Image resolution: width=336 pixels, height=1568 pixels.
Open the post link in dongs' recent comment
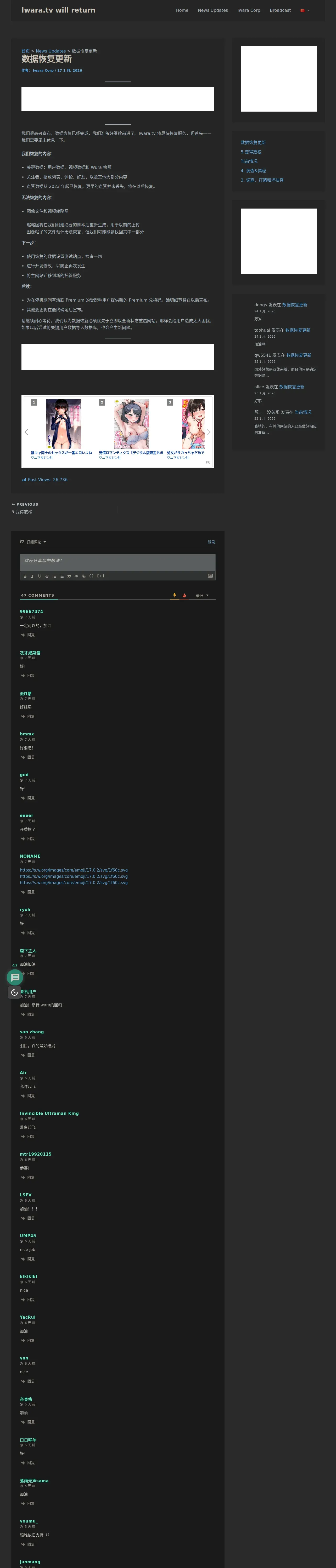pos(295,305)
